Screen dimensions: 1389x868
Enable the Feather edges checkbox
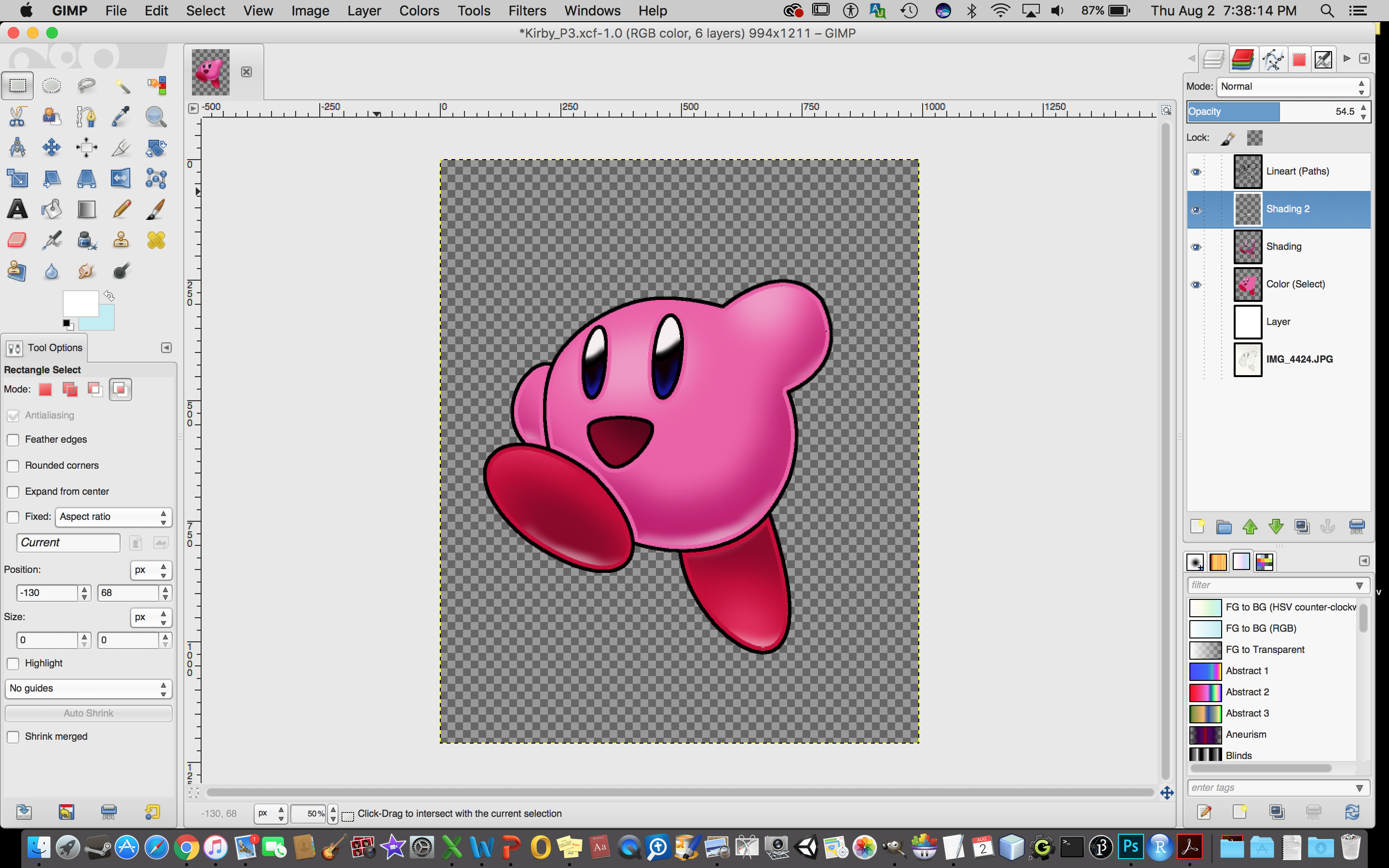[13, 440]
